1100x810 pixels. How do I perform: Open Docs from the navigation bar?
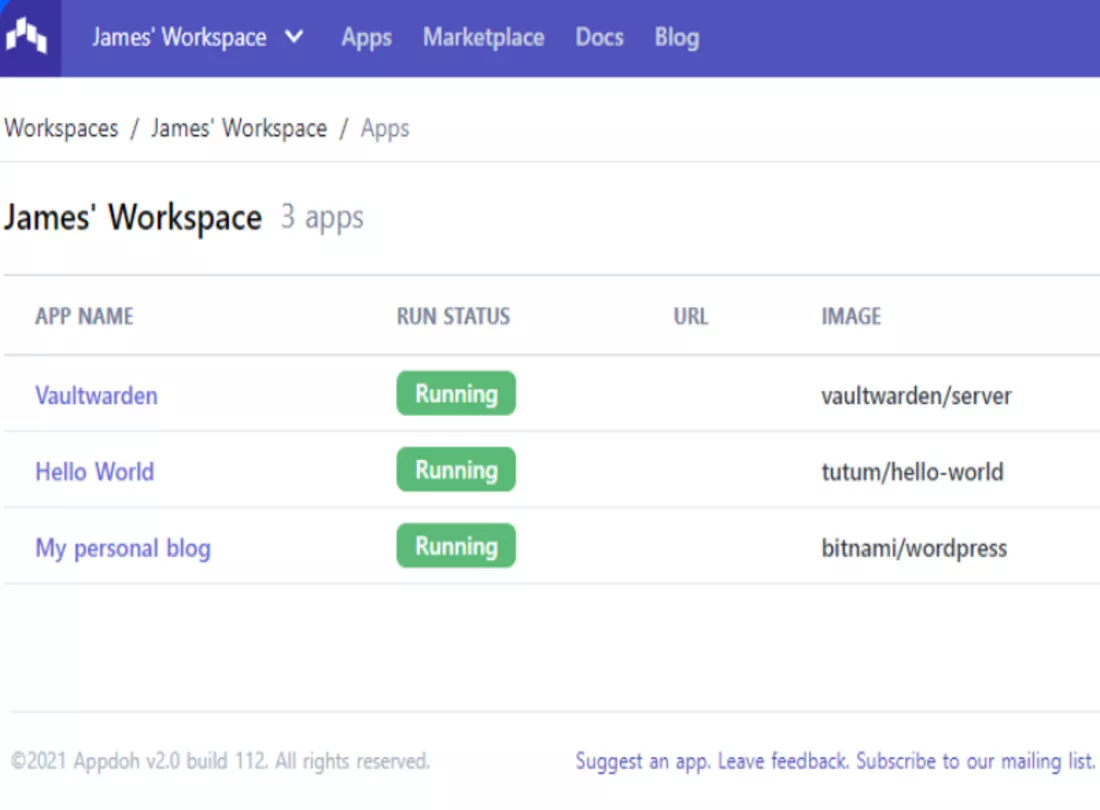click(599, 38)
